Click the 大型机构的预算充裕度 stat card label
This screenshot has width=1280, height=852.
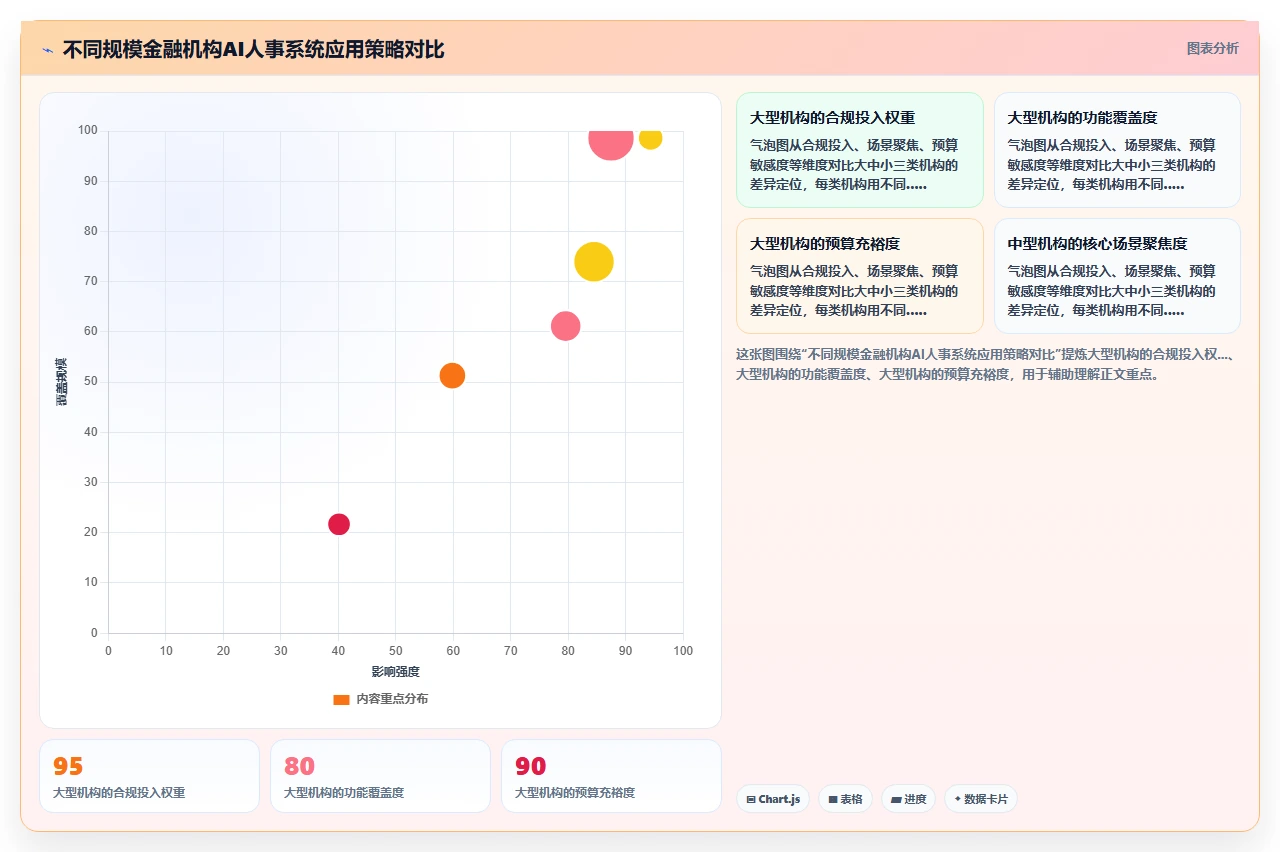[x=575, y=792]
